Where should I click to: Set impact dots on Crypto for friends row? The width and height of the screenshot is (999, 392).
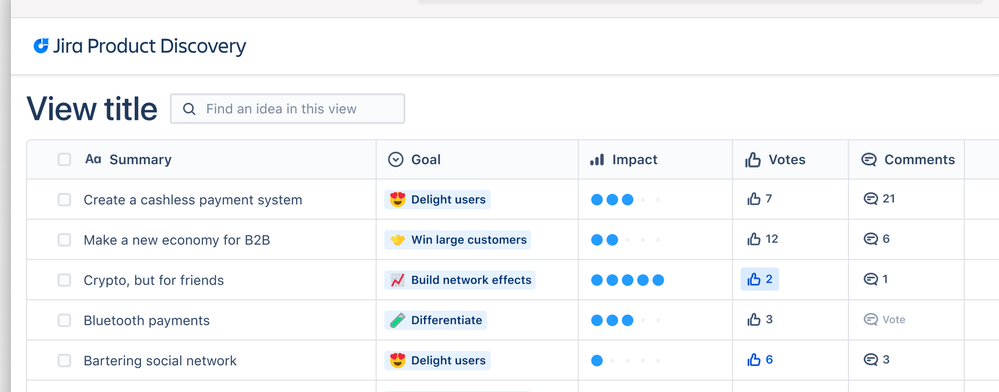pos(628,280)
